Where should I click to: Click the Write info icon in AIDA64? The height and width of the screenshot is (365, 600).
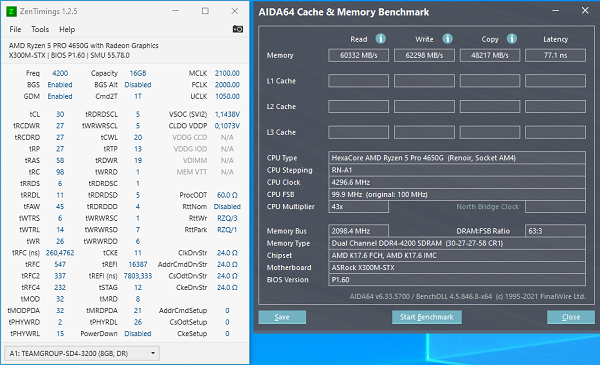point(447,39)
